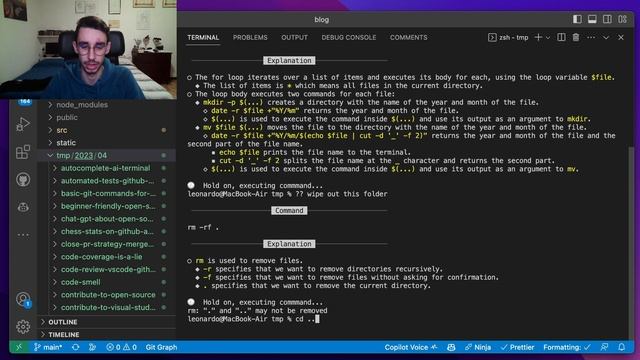Expand code-review-vscode-gith folder
Image resolution: width=640 pixels, height=360 pixels.
(x=107, y=269)
